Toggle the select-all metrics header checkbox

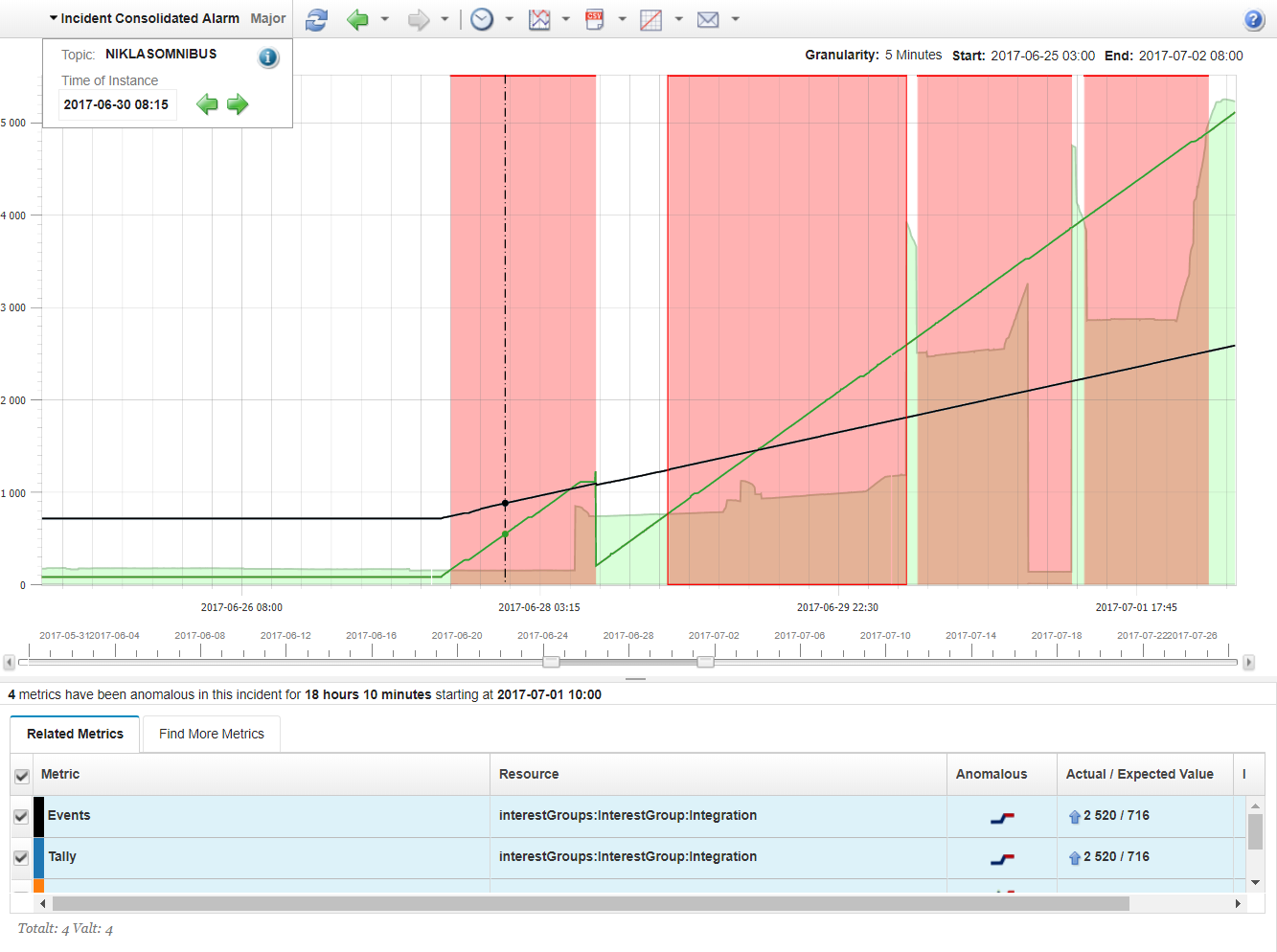21,776
